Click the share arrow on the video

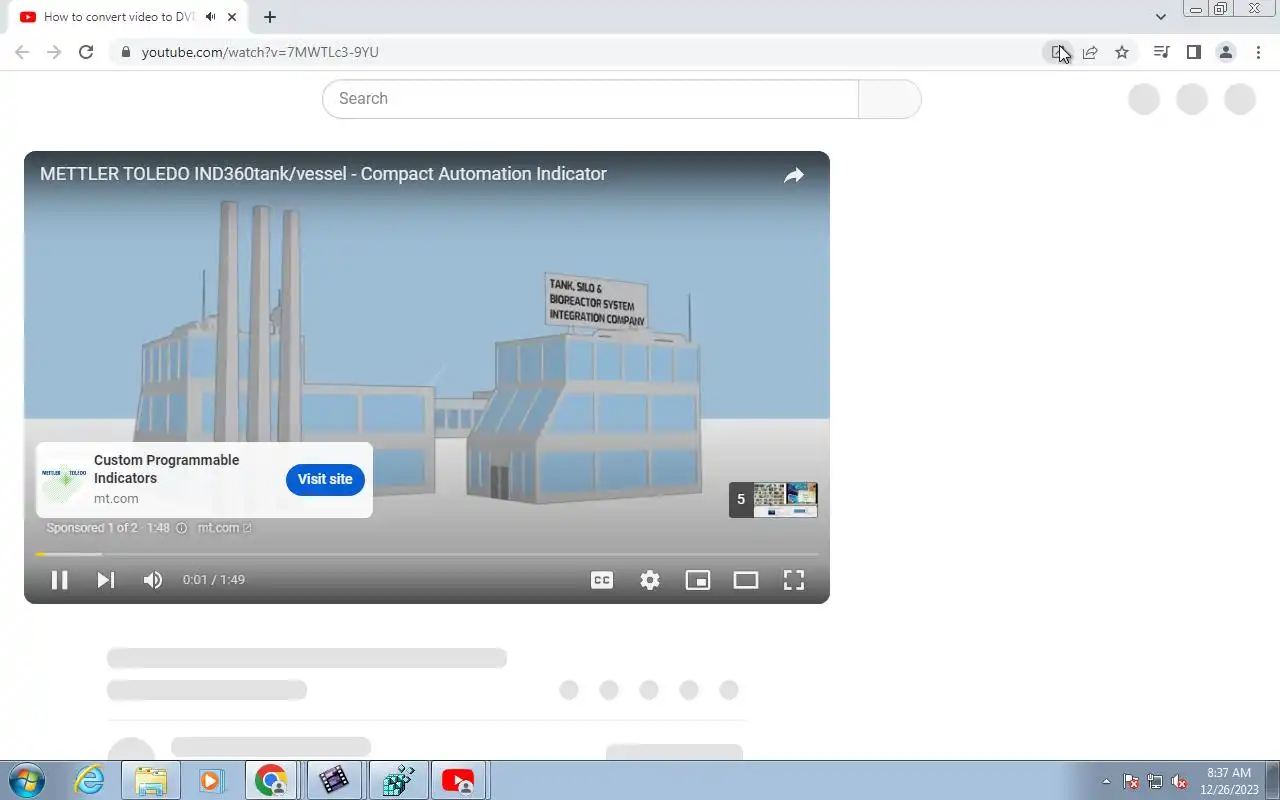coord(794,175)
